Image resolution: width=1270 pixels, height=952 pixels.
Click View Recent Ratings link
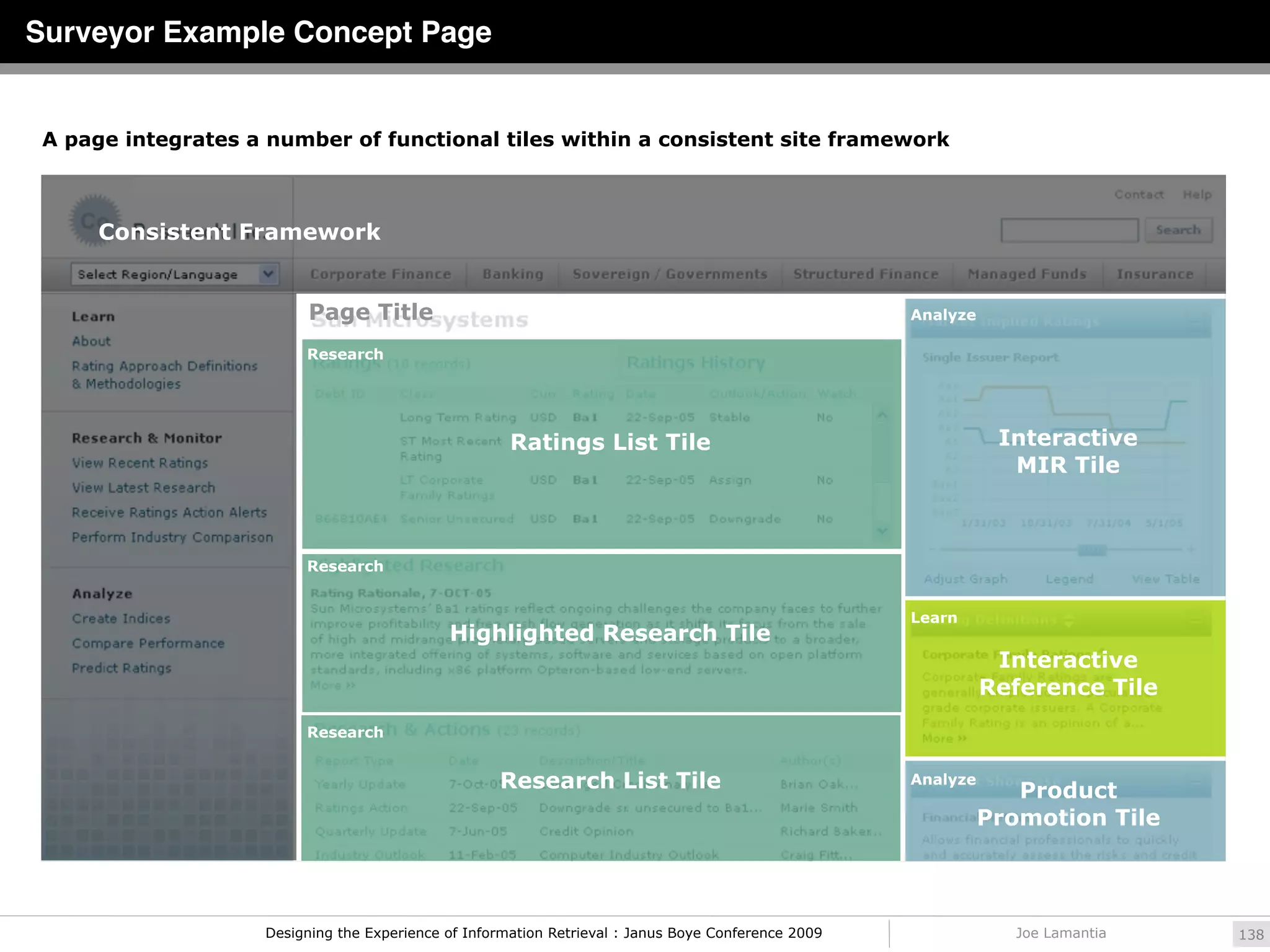click(x=140, y=463)
